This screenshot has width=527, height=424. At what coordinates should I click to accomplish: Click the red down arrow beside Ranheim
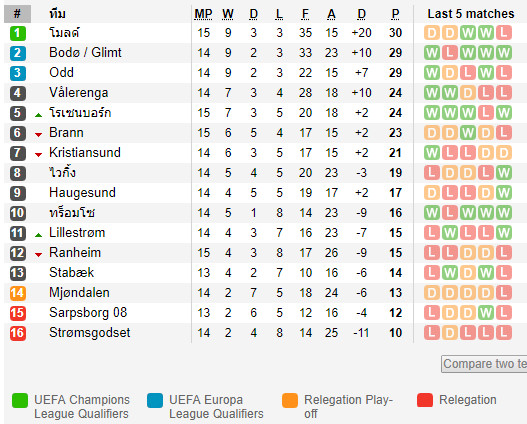point(38,255)
